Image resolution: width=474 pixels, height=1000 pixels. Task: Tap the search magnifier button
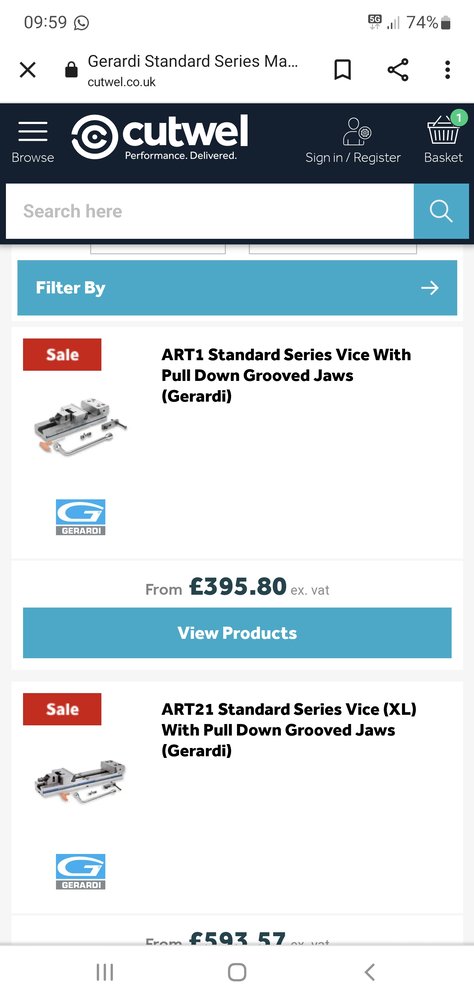[x=441, y=211]
